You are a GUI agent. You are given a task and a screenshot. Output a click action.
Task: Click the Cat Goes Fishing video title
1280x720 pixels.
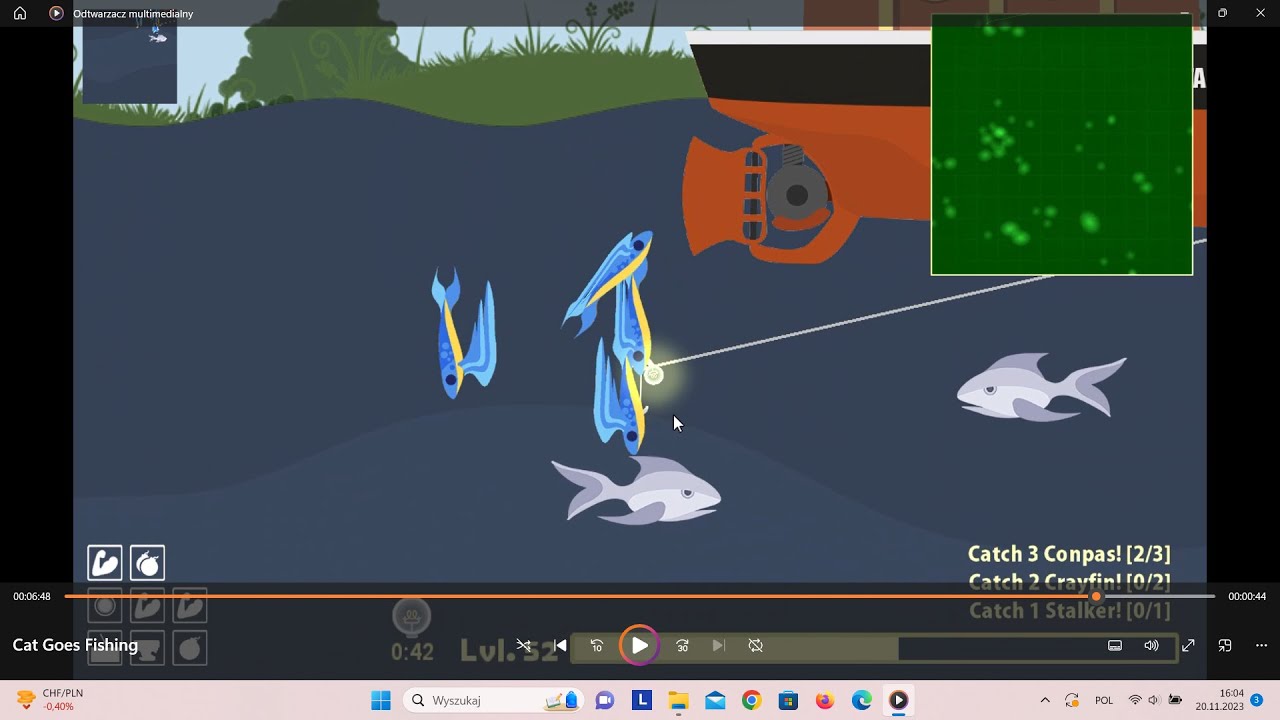tap(75, 645)
